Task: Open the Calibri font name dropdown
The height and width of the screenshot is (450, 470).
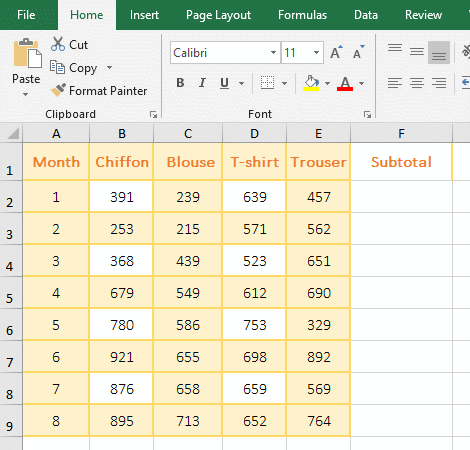Action: click(x=273, y=53)
